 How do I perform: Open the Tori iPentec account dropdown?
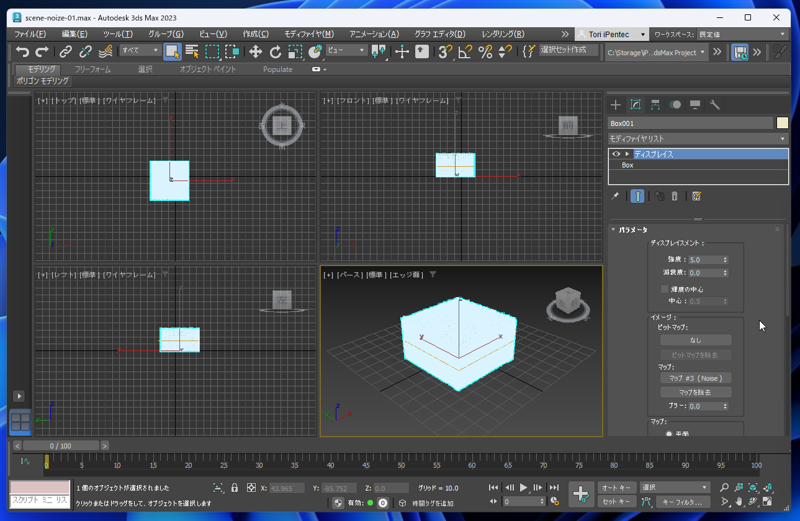point(611,34)
